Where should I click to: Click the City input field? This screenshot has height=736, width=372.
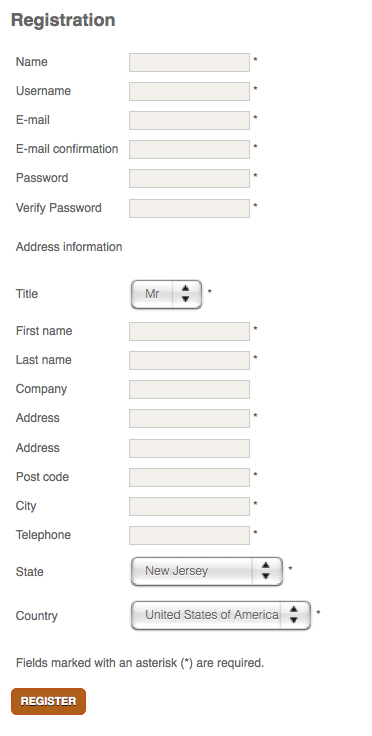pos(189,506)
